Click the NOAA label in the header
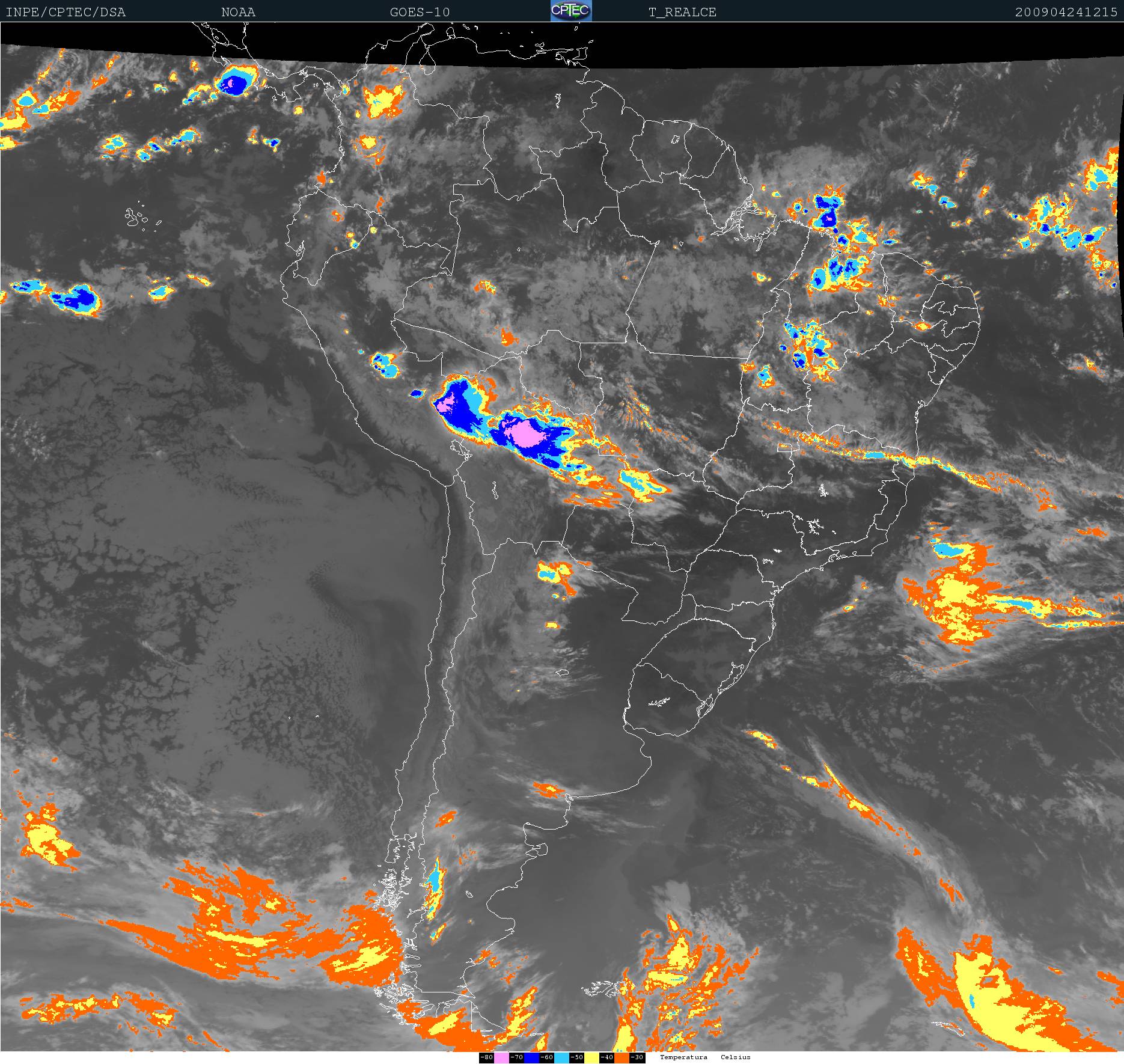 pos(238,12)
